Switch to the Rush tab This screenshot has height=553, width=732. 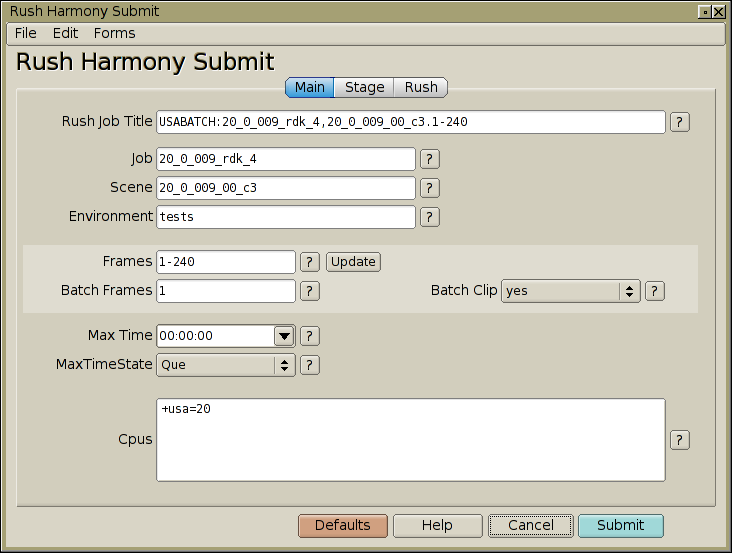tap(421, 87)
